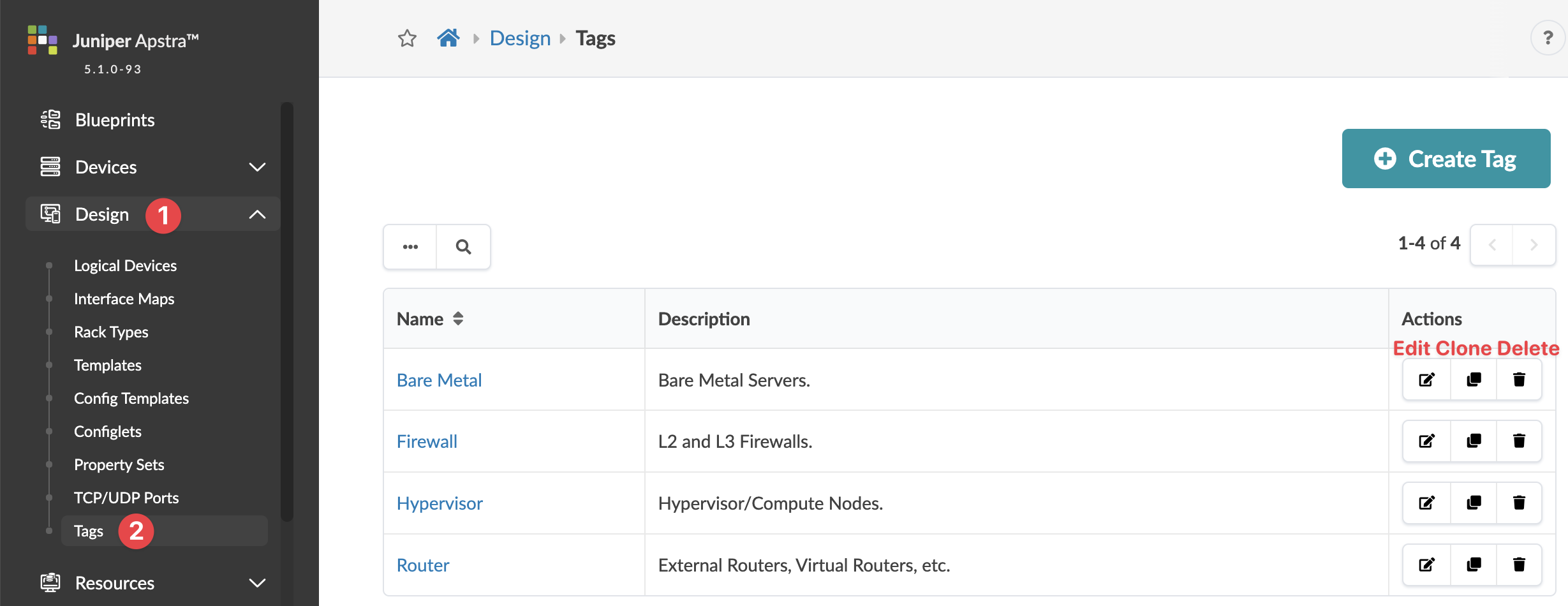Delete the Bare Metal tag

(1519, 380)
